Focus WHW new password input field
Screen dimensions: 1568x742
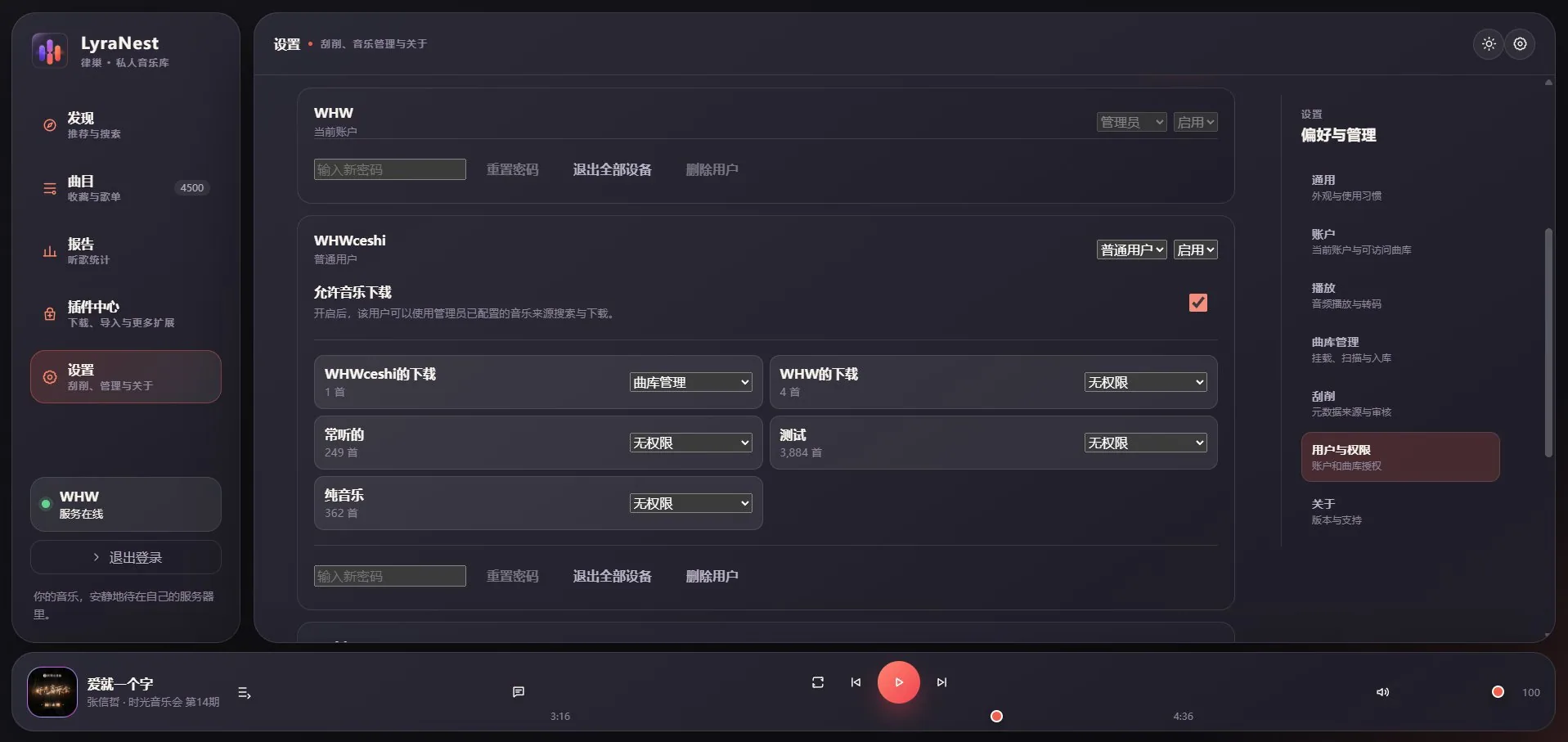click(x=390, y=169)
